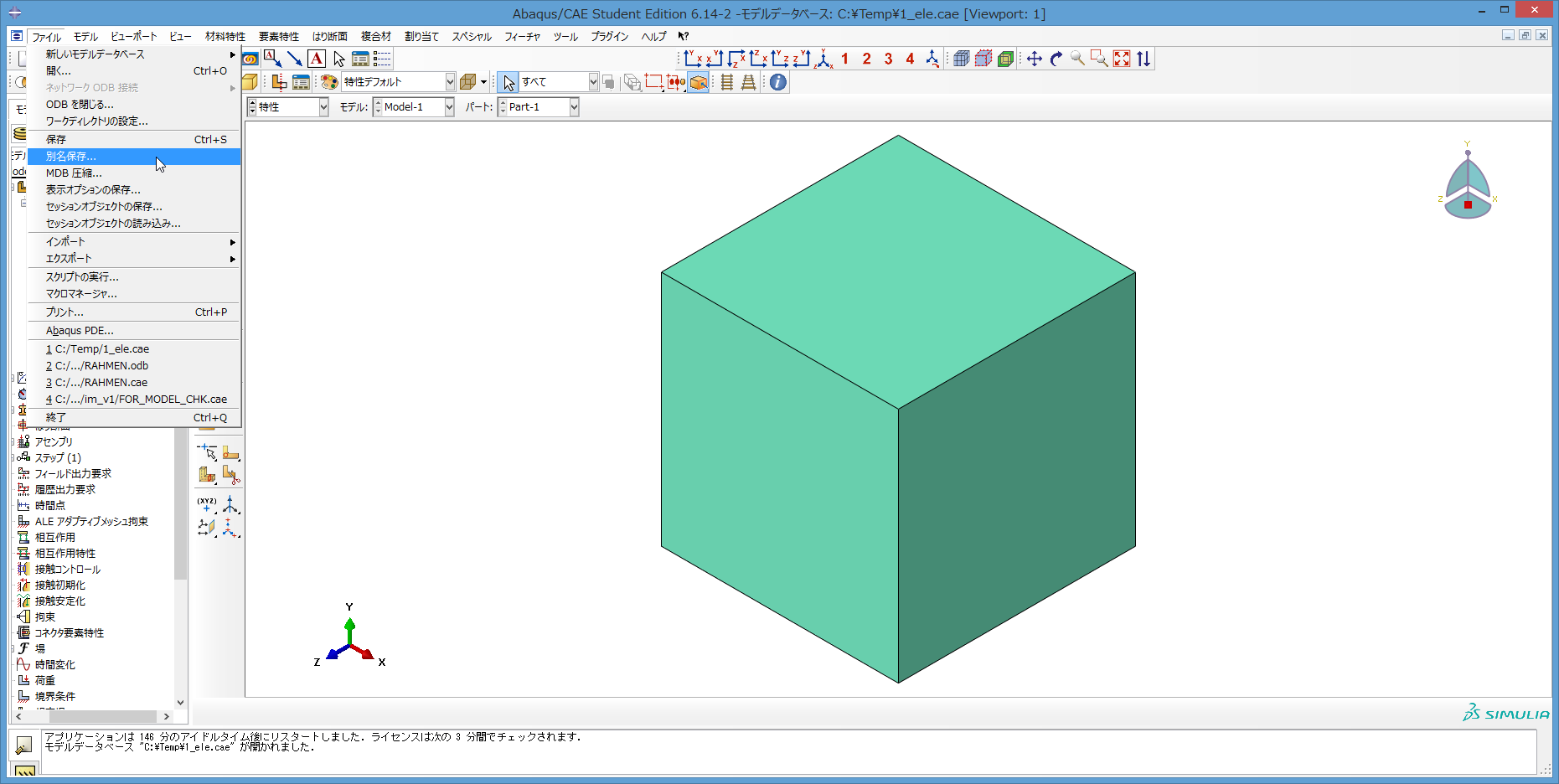Open recent file C:/Temp/1_ele.cae
This screenshot has height=784, width=1559.
134,349
